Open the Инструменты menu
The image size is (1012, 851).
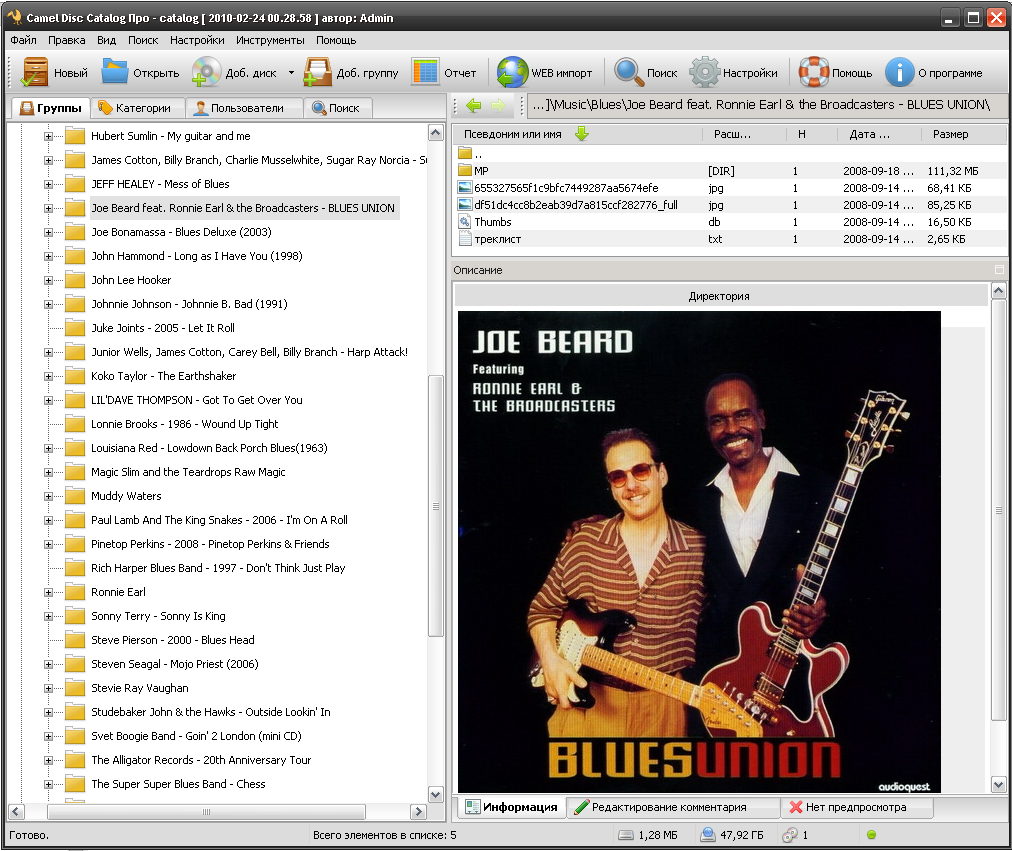270,40
